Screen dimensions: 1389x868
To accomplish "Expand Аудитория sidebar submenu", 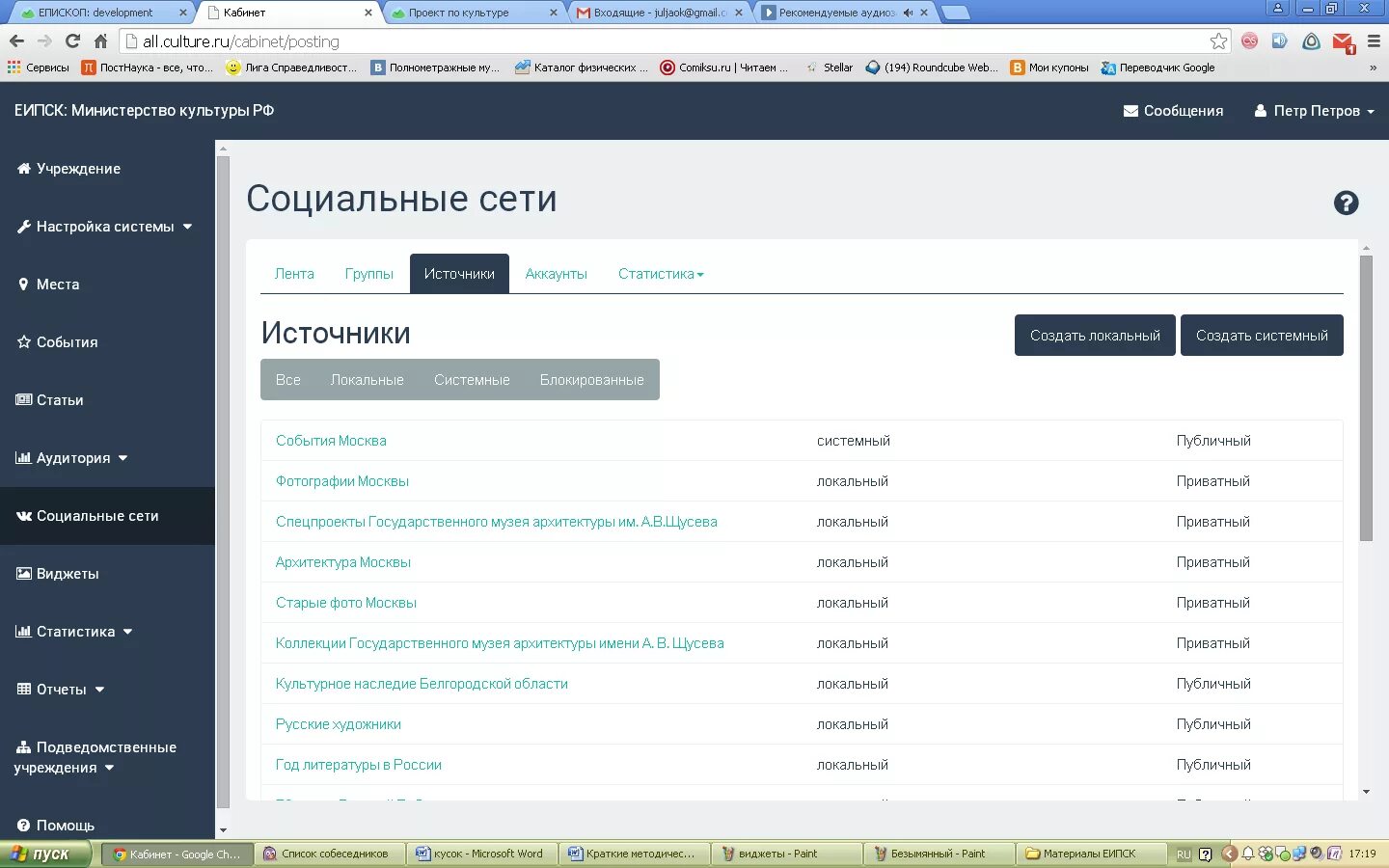I will (72, 458).
